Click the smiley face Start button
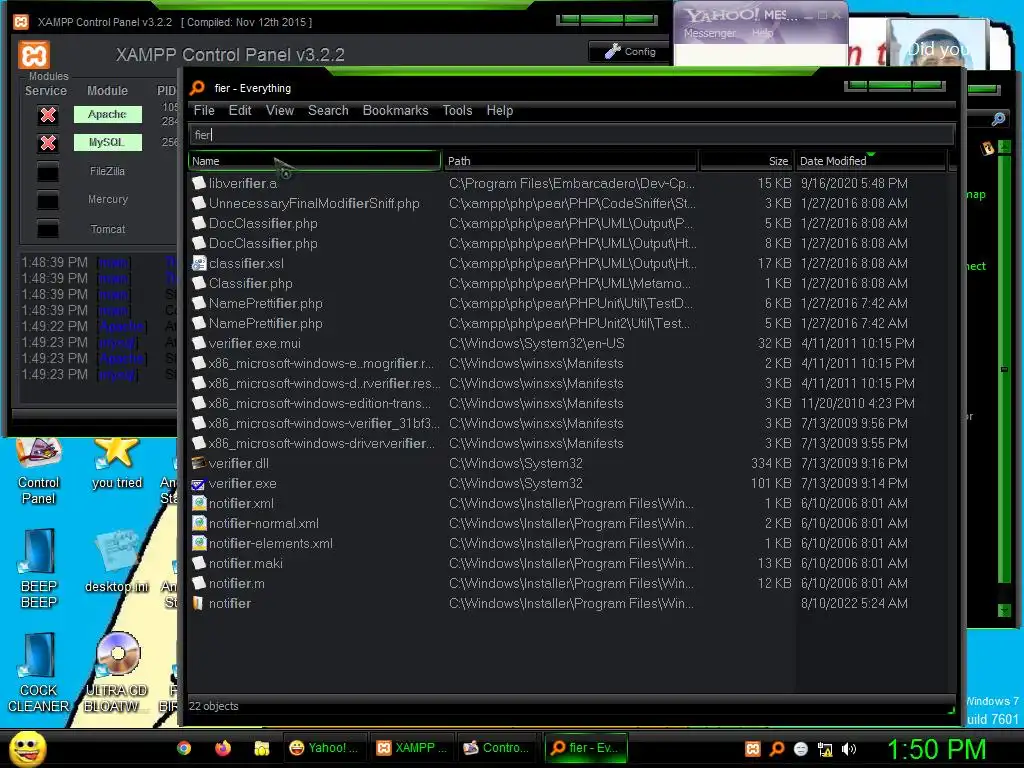Screen dimensions: 1024x768 pos(27,748)
